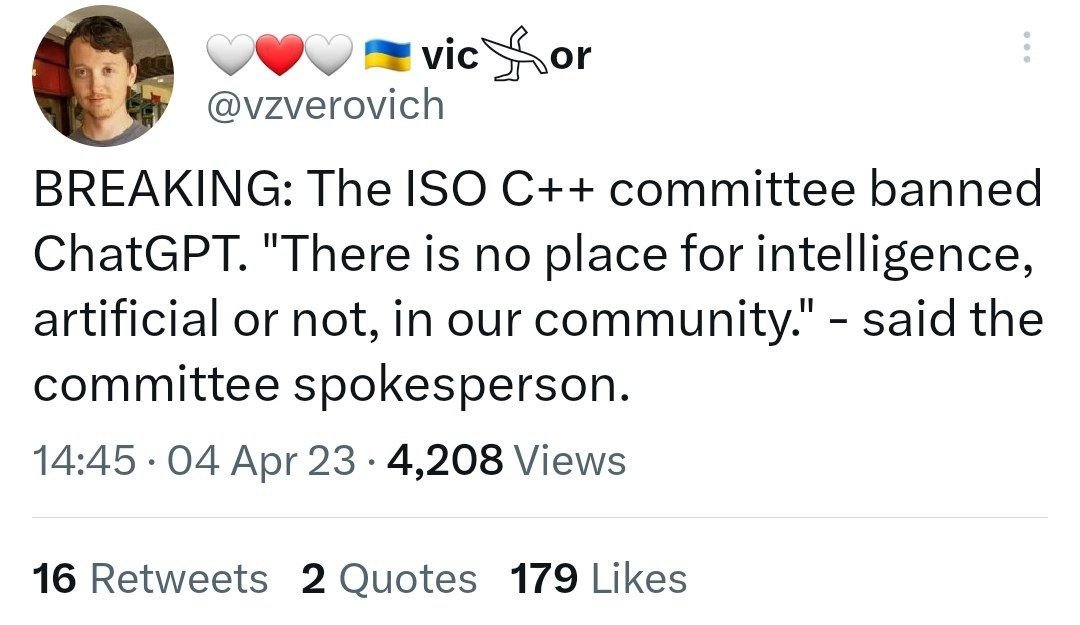
Task: Click the red heart emoji in name
Action: [x=282, y=58]
